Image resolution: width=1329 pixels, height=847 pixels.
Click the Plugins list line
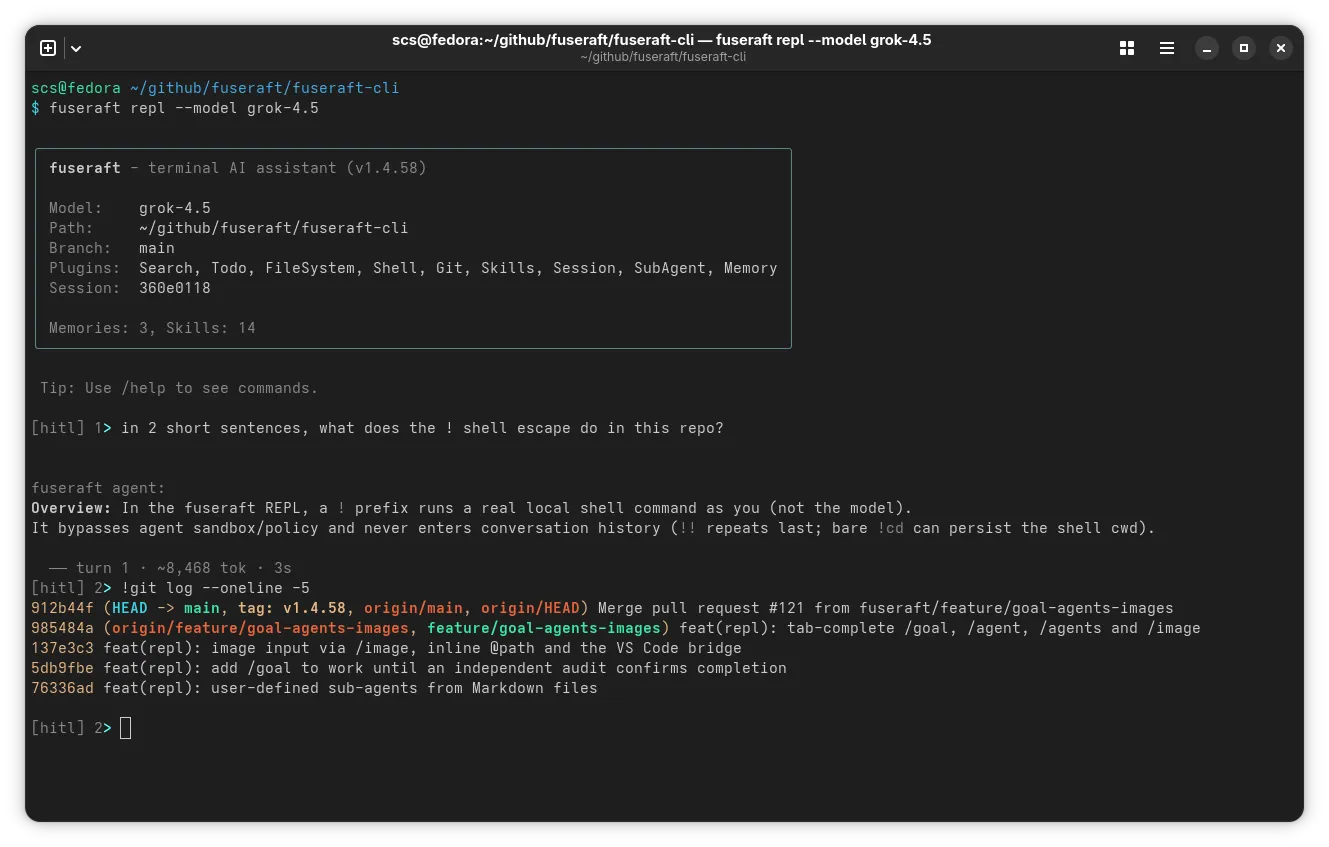[413, 268]
